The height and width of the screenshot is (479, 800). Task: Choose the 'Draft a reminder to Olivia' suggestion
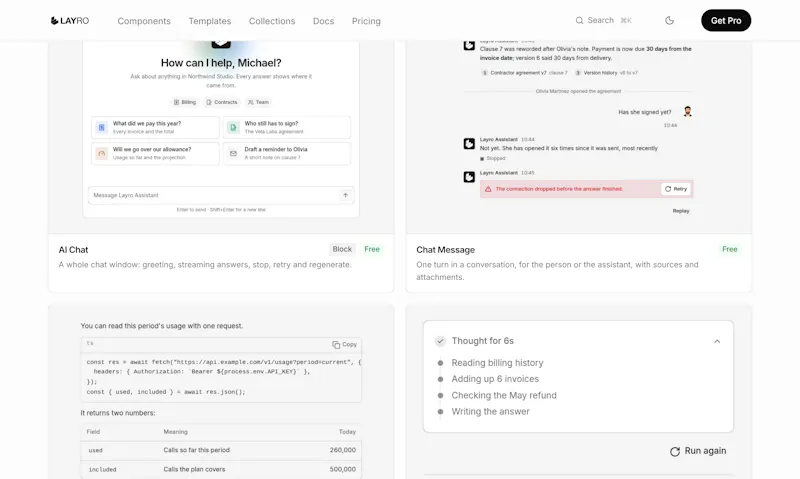click(x=287, y=154)
